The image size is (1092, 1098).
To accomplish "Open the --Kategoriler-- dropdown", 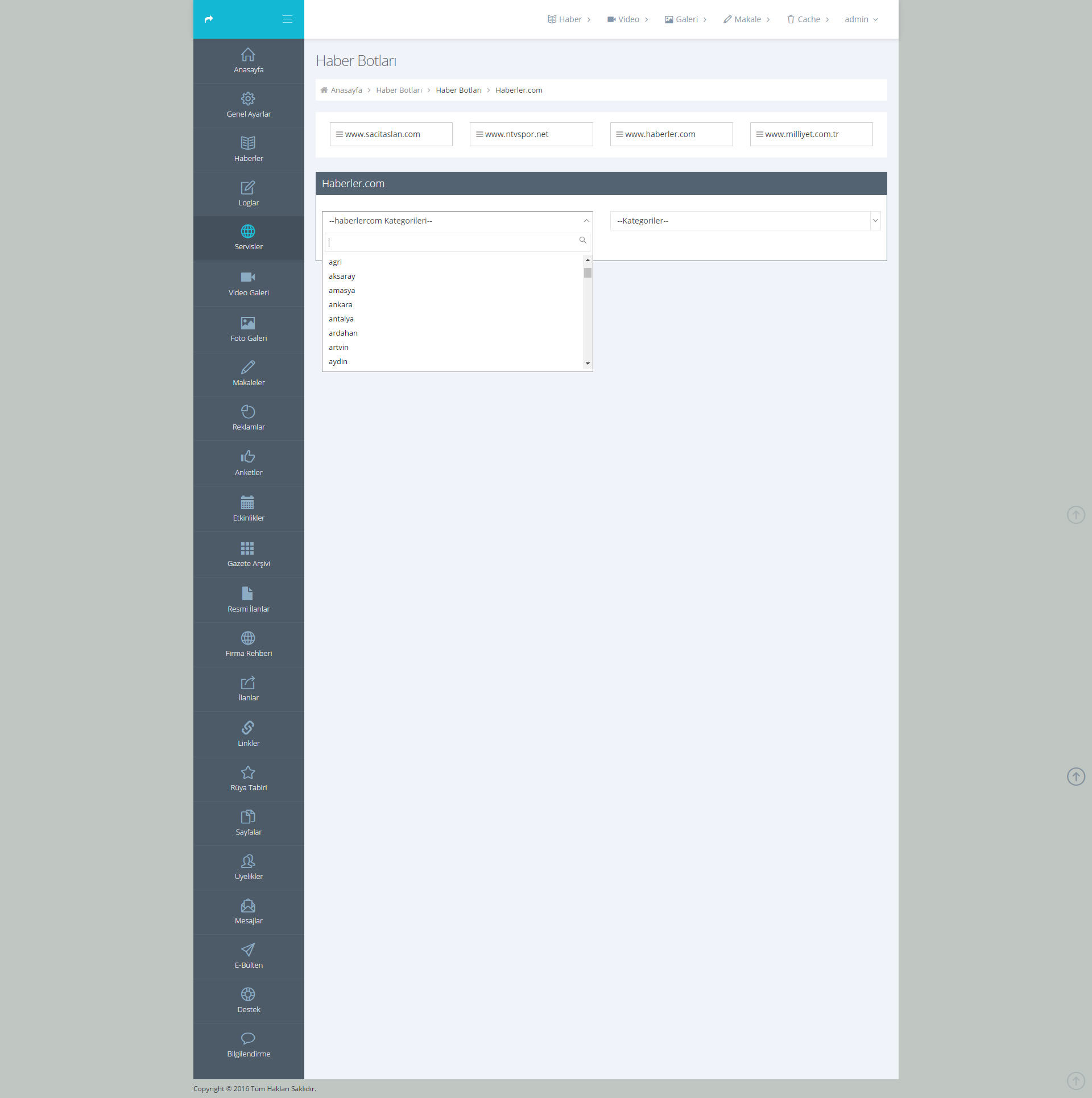I will [745, 221].
